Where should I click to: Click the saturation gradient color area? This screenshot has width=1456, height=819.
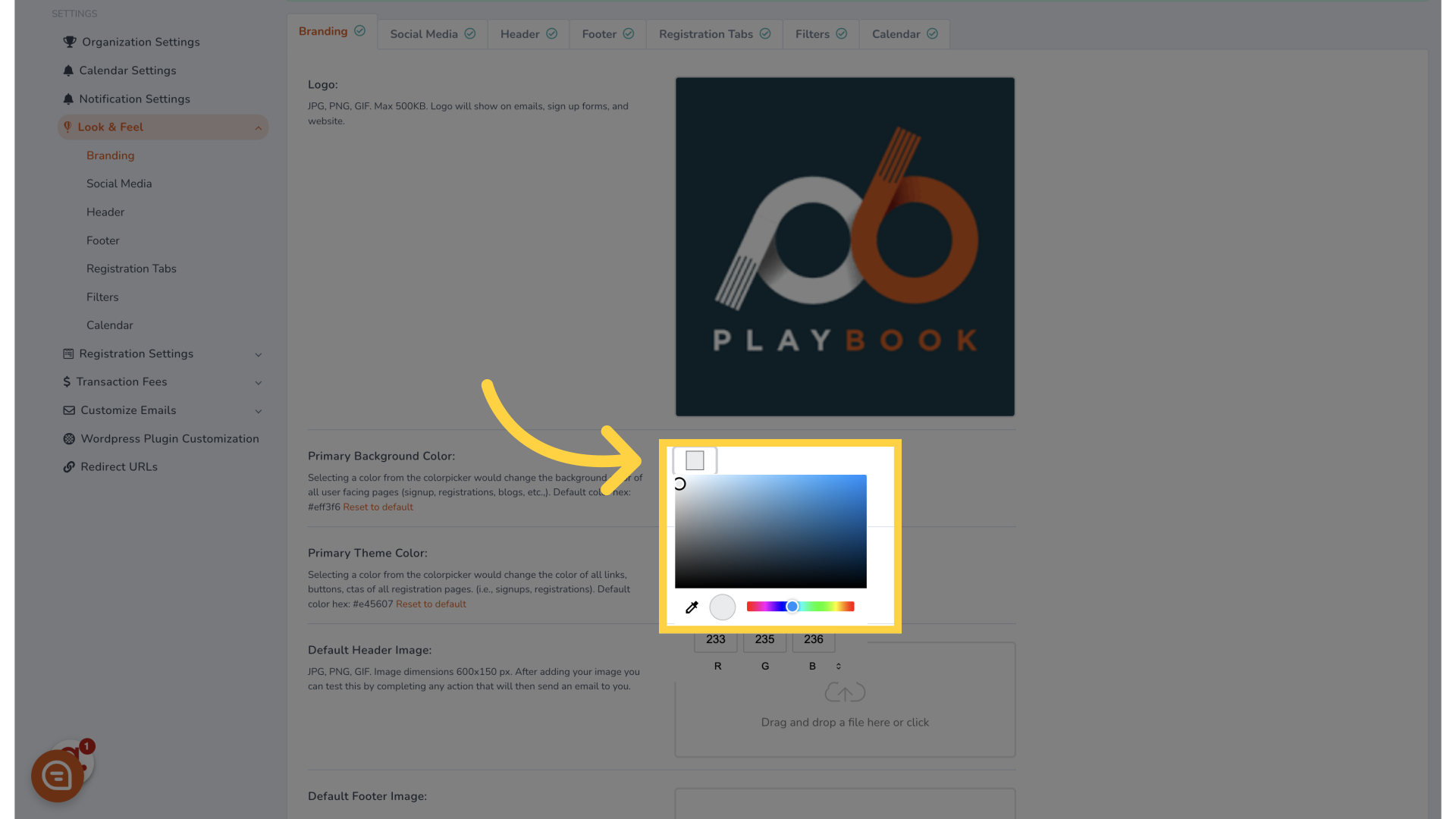(x=770, y=532)
